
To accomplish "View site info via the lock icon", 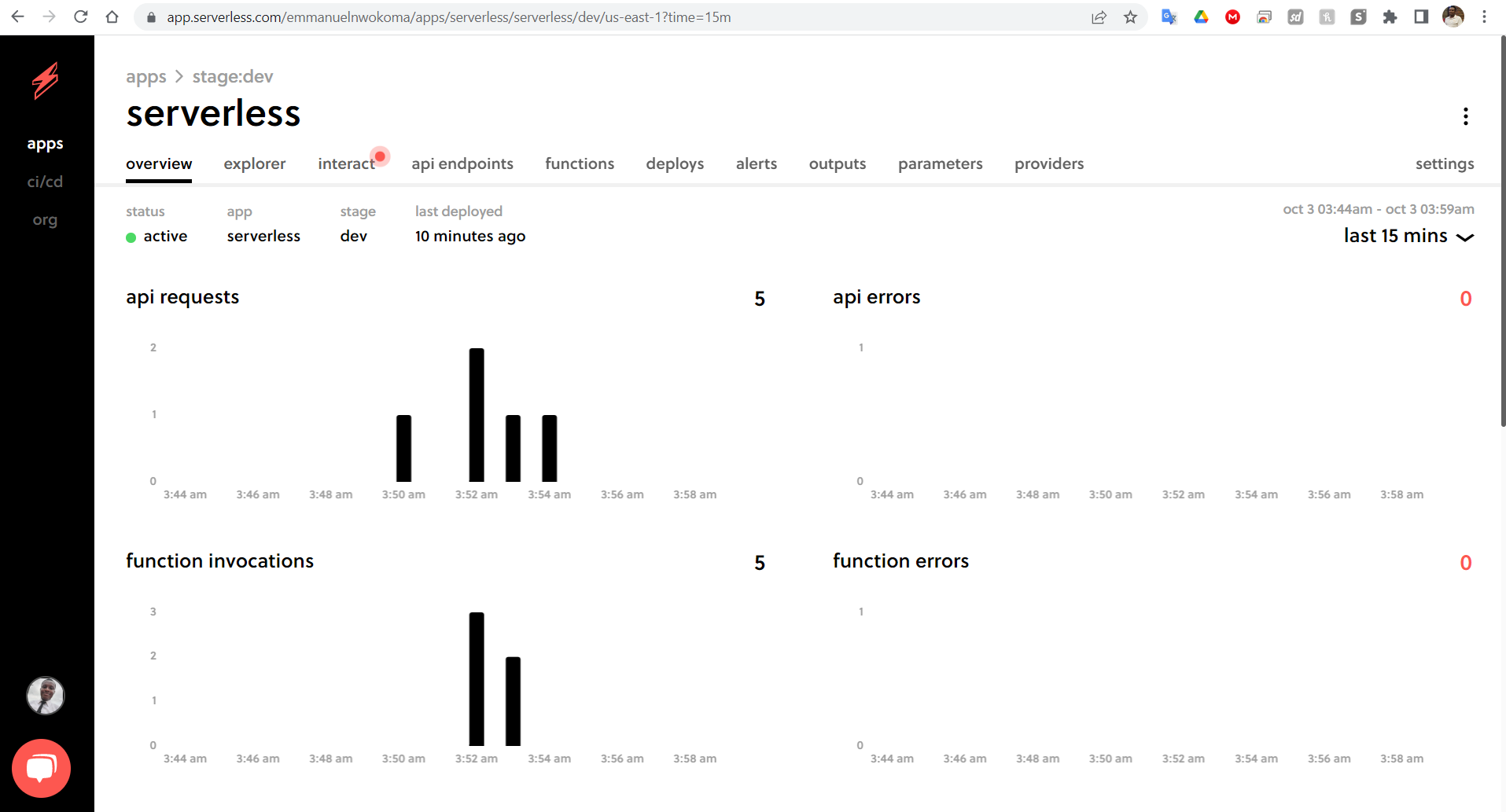I will point(151,17).
